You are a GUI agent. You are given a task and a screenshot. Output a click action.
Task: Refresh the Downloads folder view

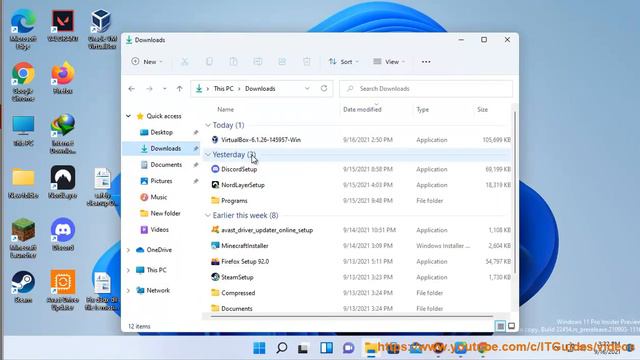[x=324, y=88]
